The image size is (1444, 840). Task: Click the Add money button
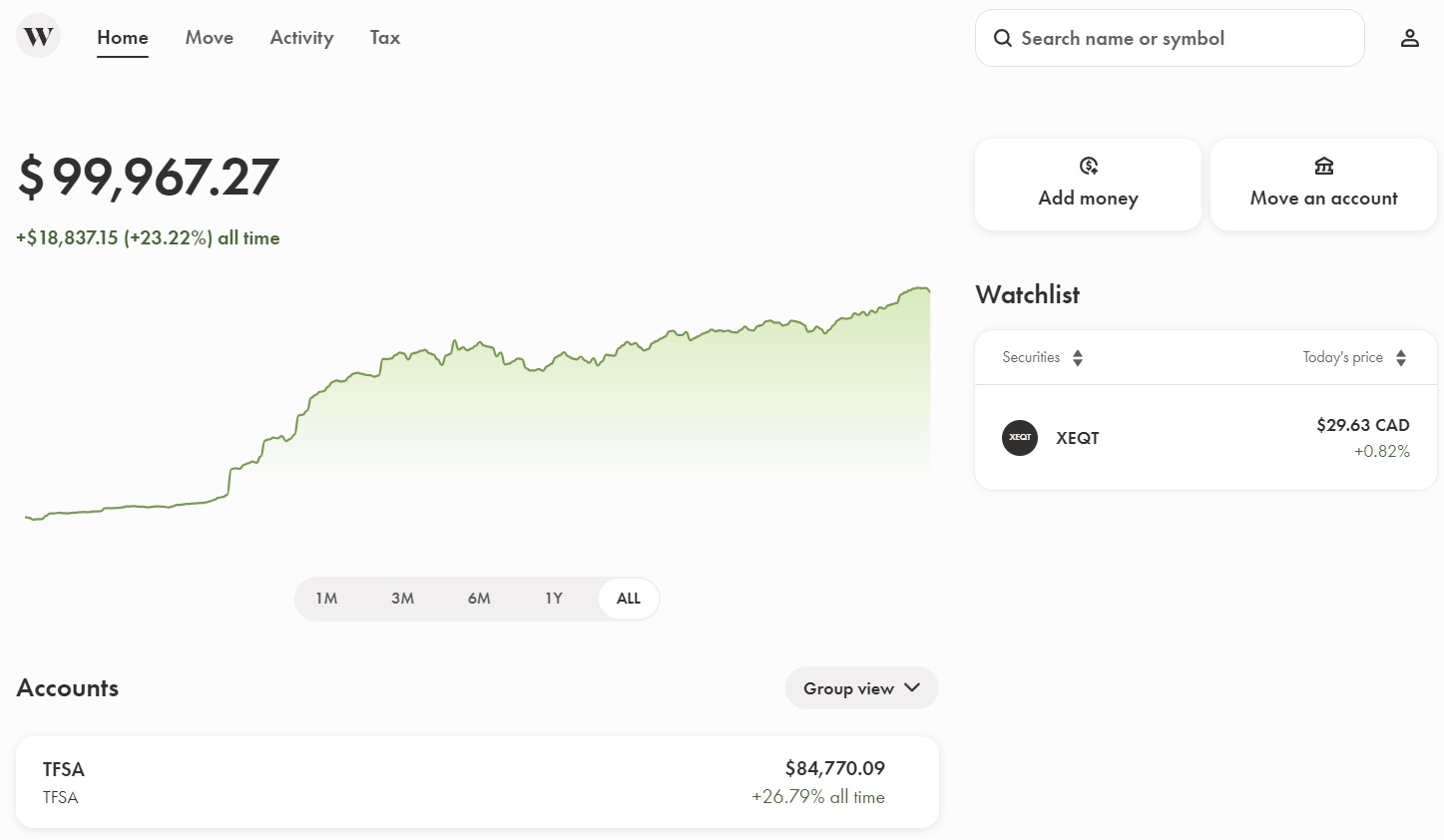[1088, 185]
